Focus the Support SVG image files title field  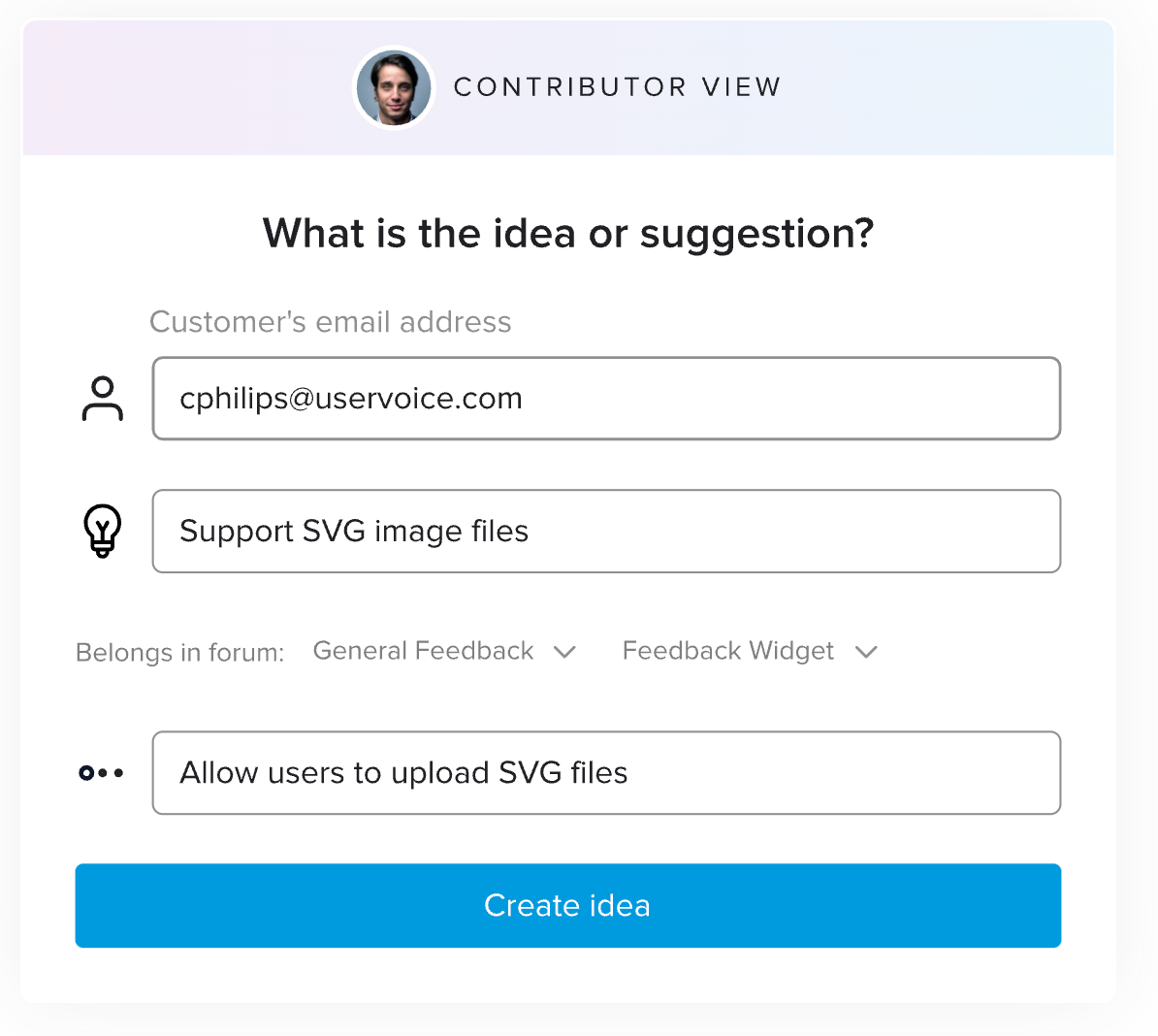tap(606, 531)
